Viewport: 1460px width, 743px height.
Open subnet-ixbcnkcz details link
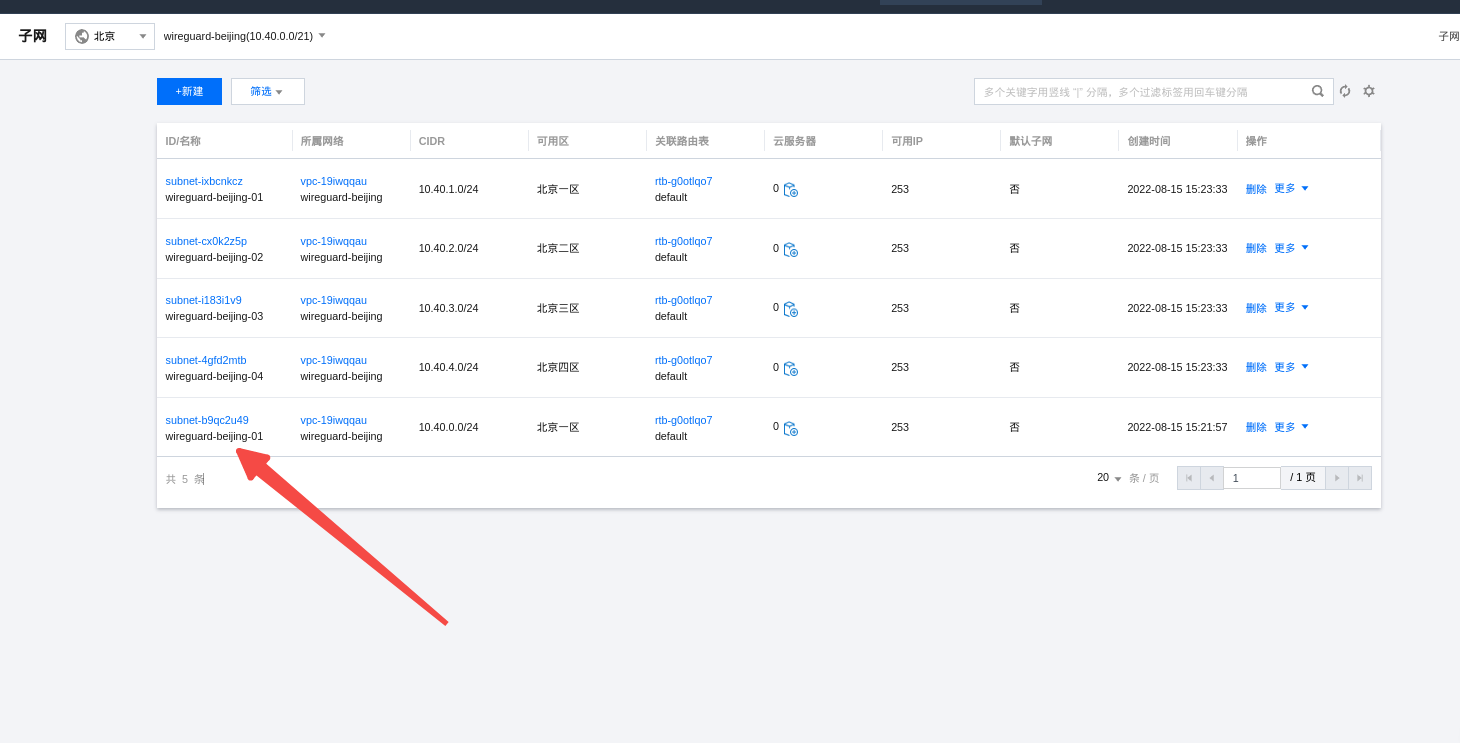pyautogui.click(x=204, y=181)
